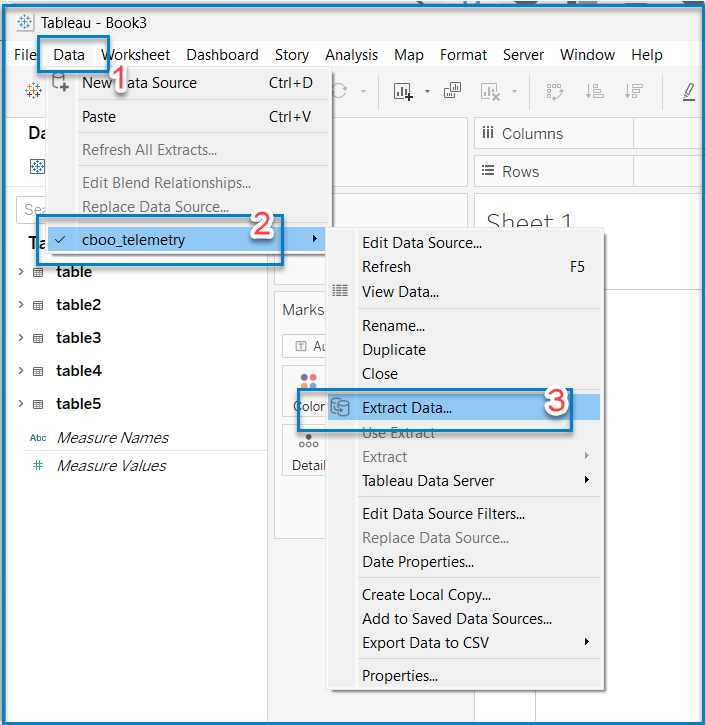Open the Server menu
Image resolution: width=706 pixels, height=725 pixels.
523,55
